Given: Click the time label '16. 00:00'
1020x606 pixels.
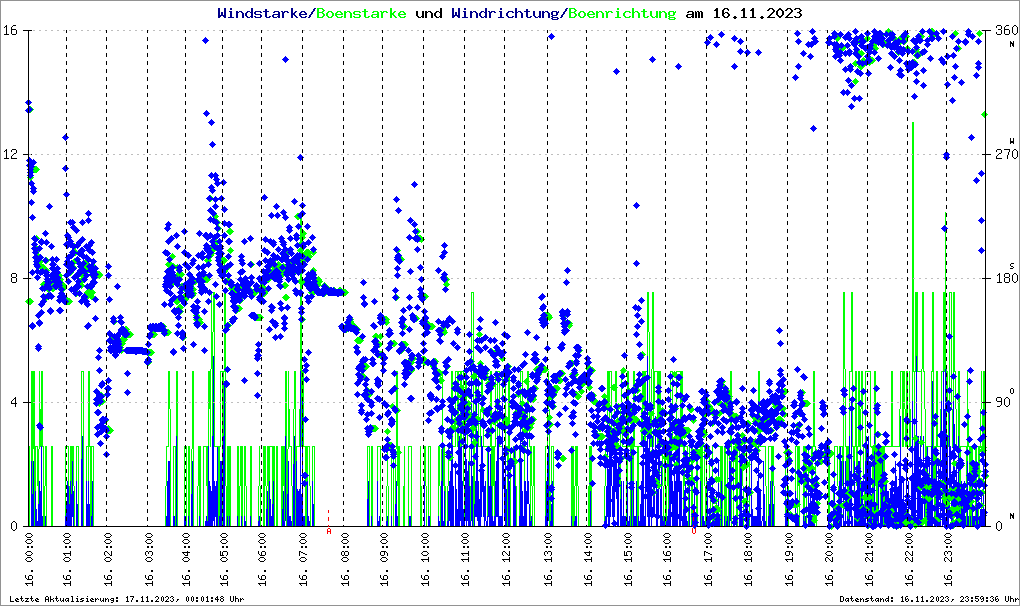Looking at the screenshot, I should (29, 559).
